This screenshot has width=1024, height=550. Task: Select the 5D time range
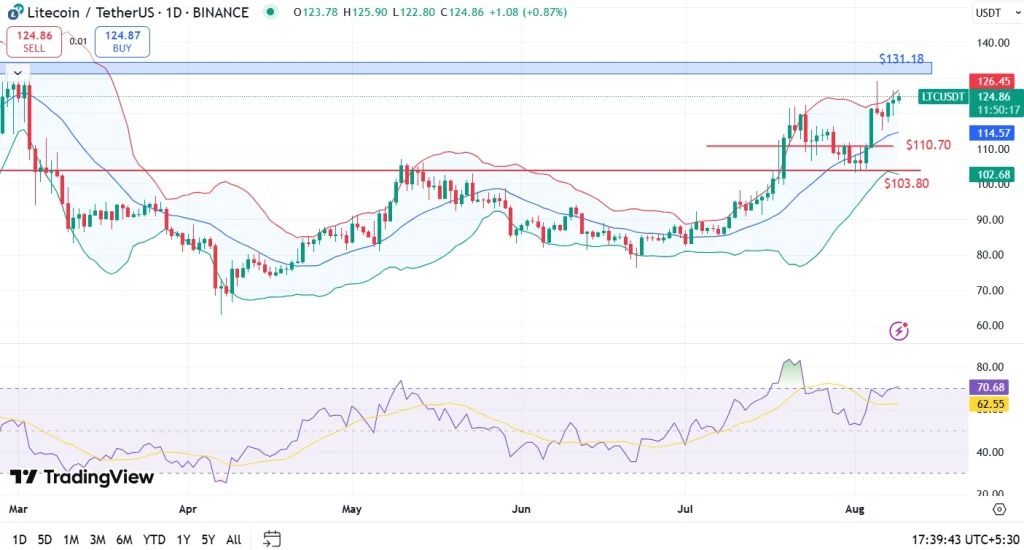(x=44, y=540)
